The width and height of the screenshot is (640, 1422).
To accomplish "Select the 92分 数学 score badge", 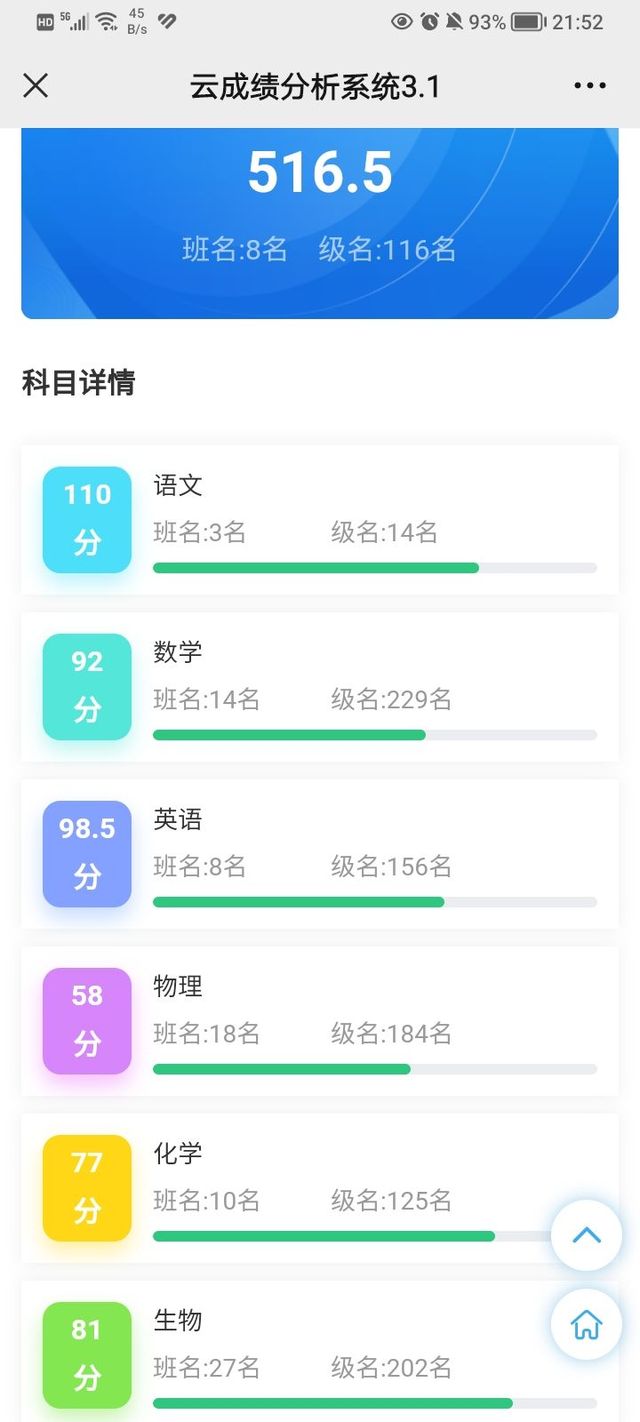I will coord(87,686).
